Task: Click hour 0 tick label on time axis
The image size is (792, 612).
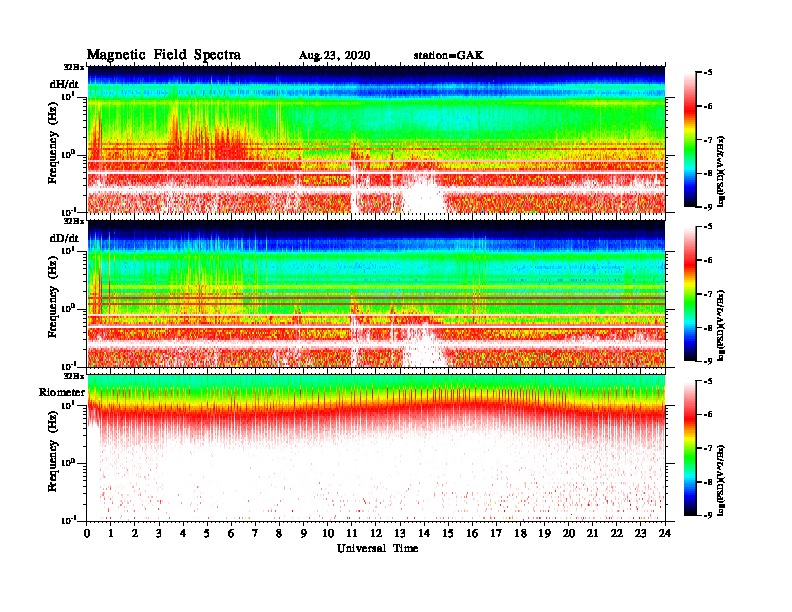Action: click(87, 533)
